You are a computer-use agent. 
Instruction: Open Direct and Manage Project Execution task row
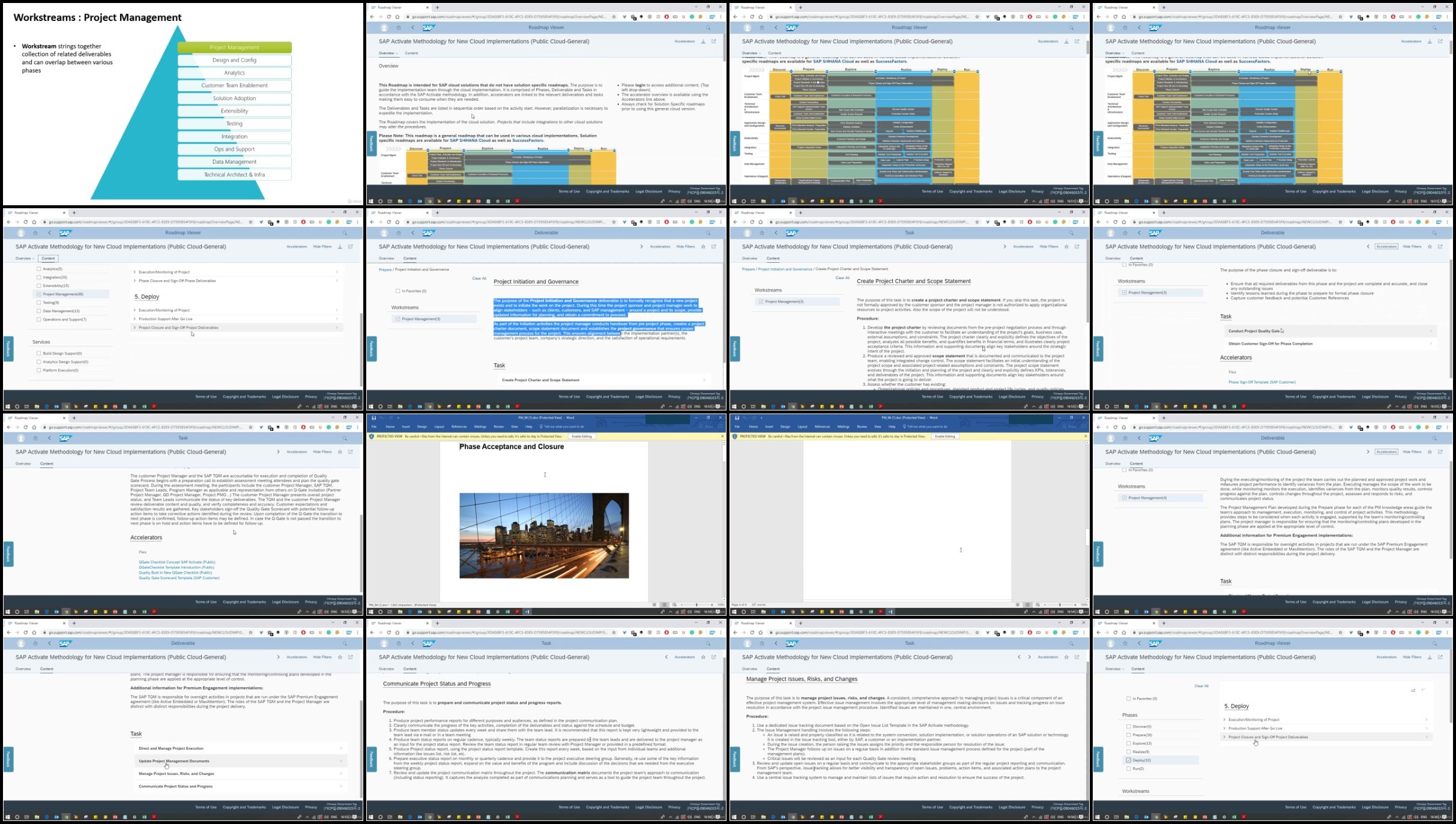point(240,748)
